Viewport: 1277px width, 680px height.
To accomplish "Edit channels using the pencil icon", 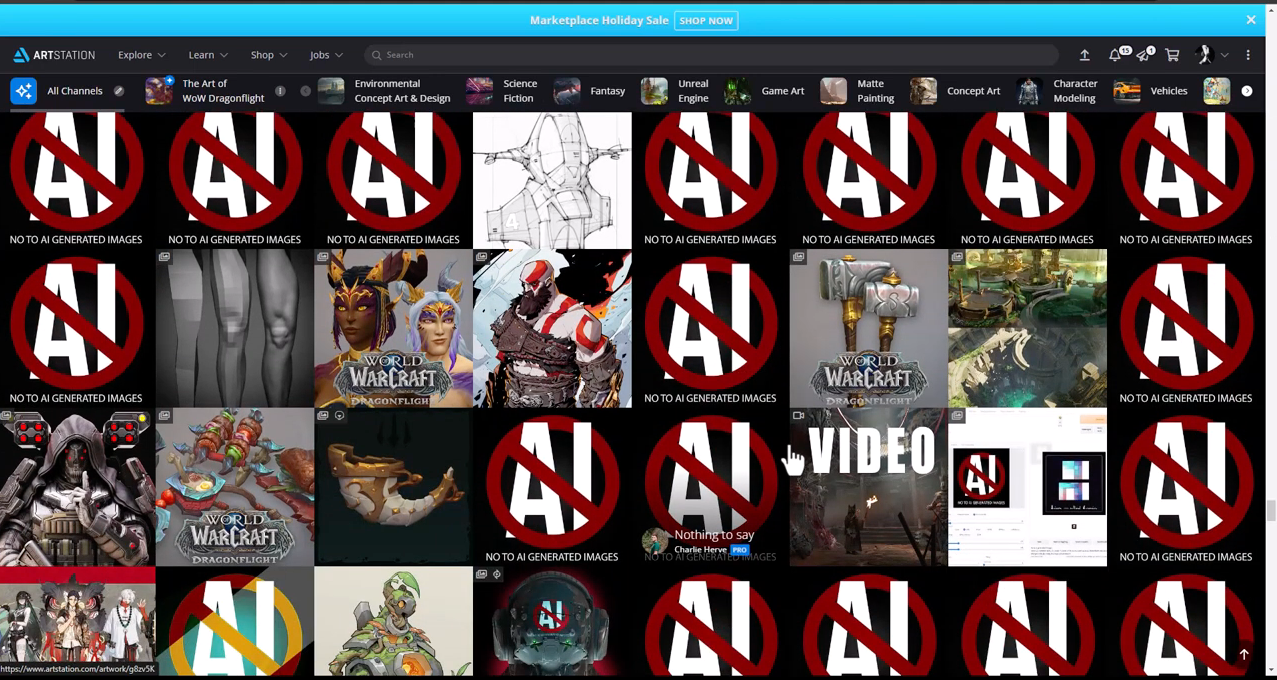I will coord(119,91).
